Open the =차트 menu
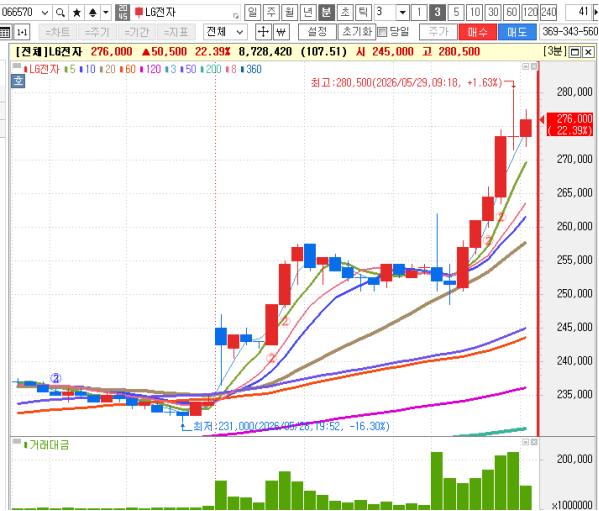 pyautogui.click(x=58, y=32)
